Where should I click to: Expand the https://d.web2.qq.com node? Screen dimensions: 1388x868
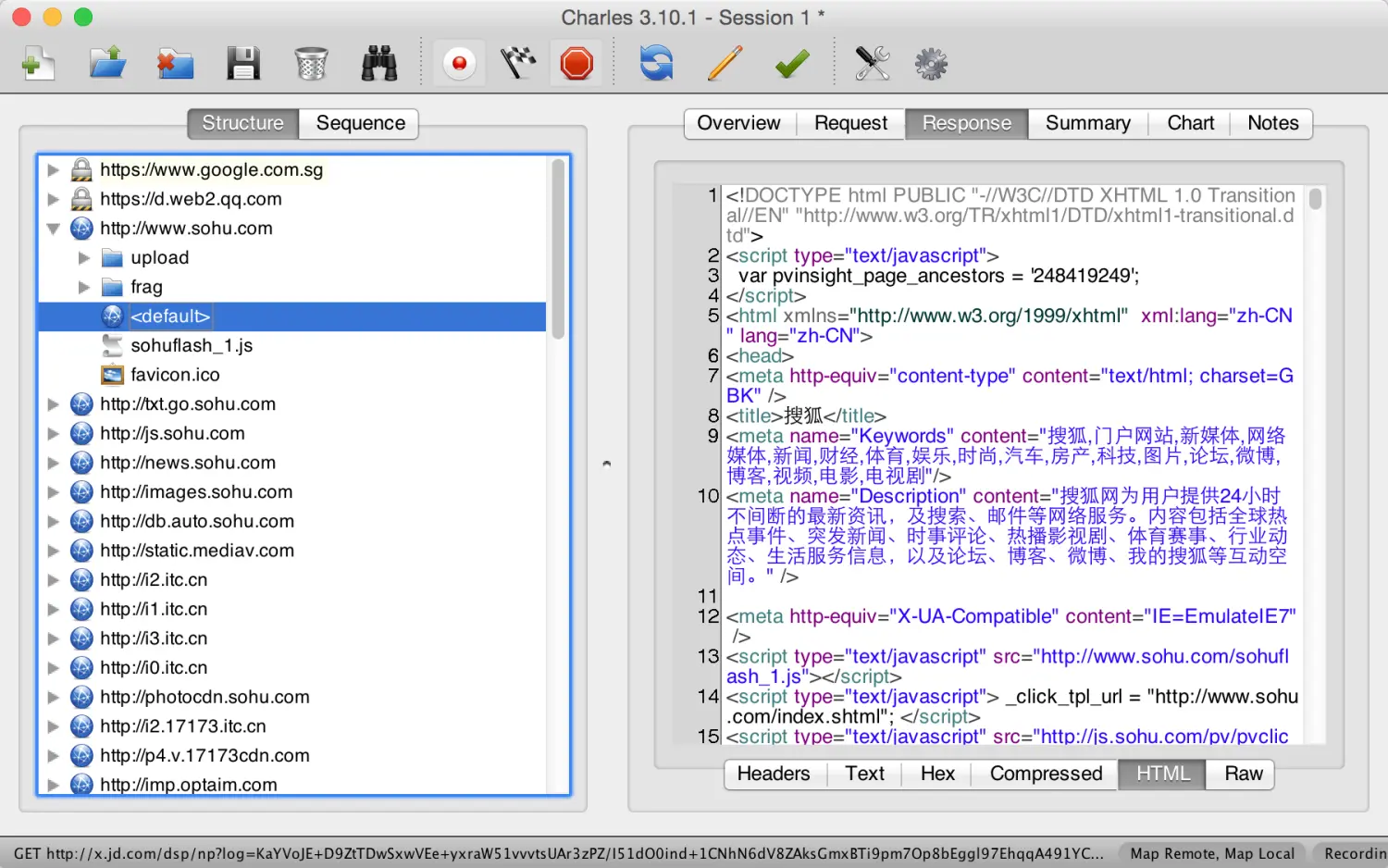pyautogui.click(x=54, y=200)
